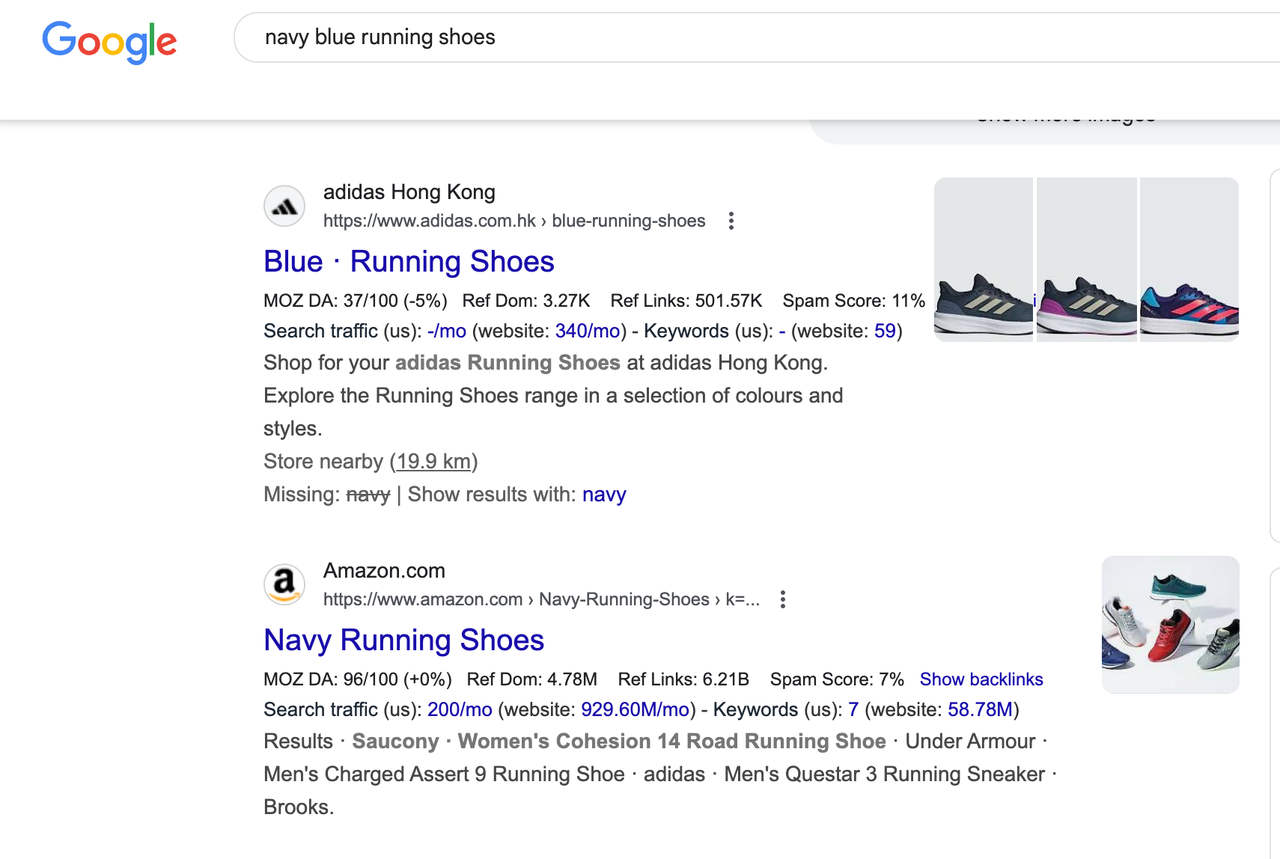The width and height of the screenshot is (1280, 859).
Task: Click the Amazon favicon
Action: point(285,585)
